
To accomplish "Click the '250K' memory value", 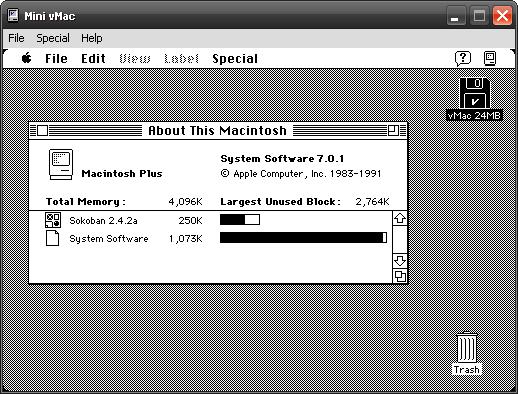I will point(190,221).
